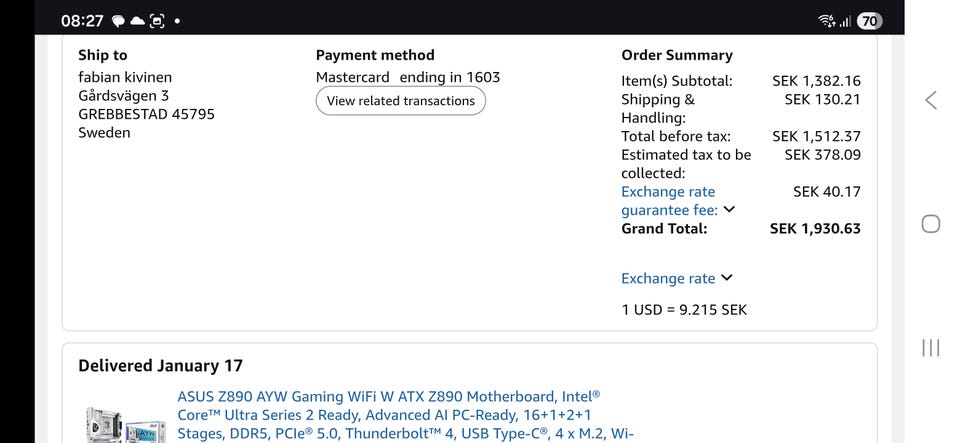Tap the Grand Total amount SEK 1,930.63

(x=815, y=228)
